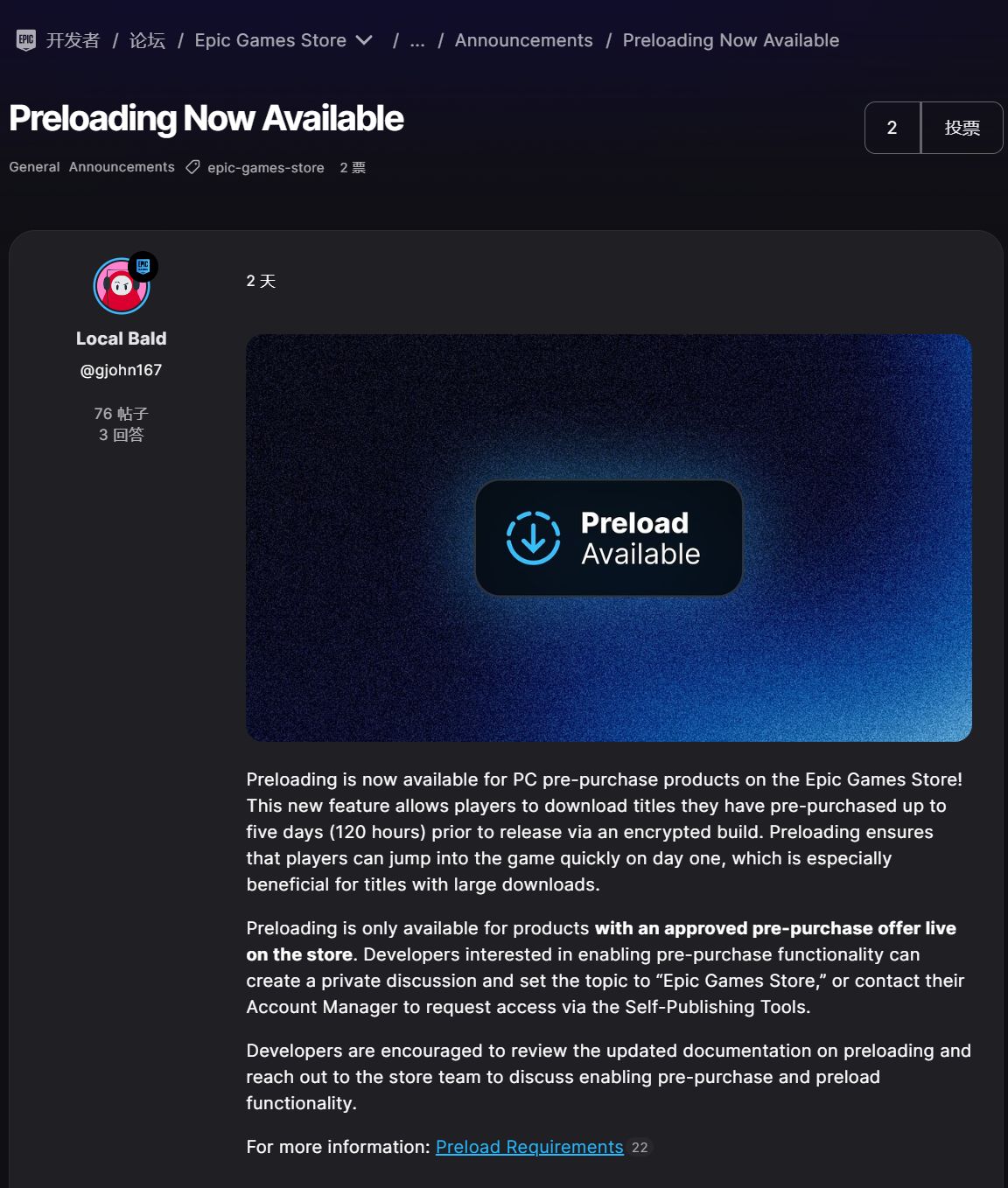Go to 开发者 breadcrumb

point(73,40)
